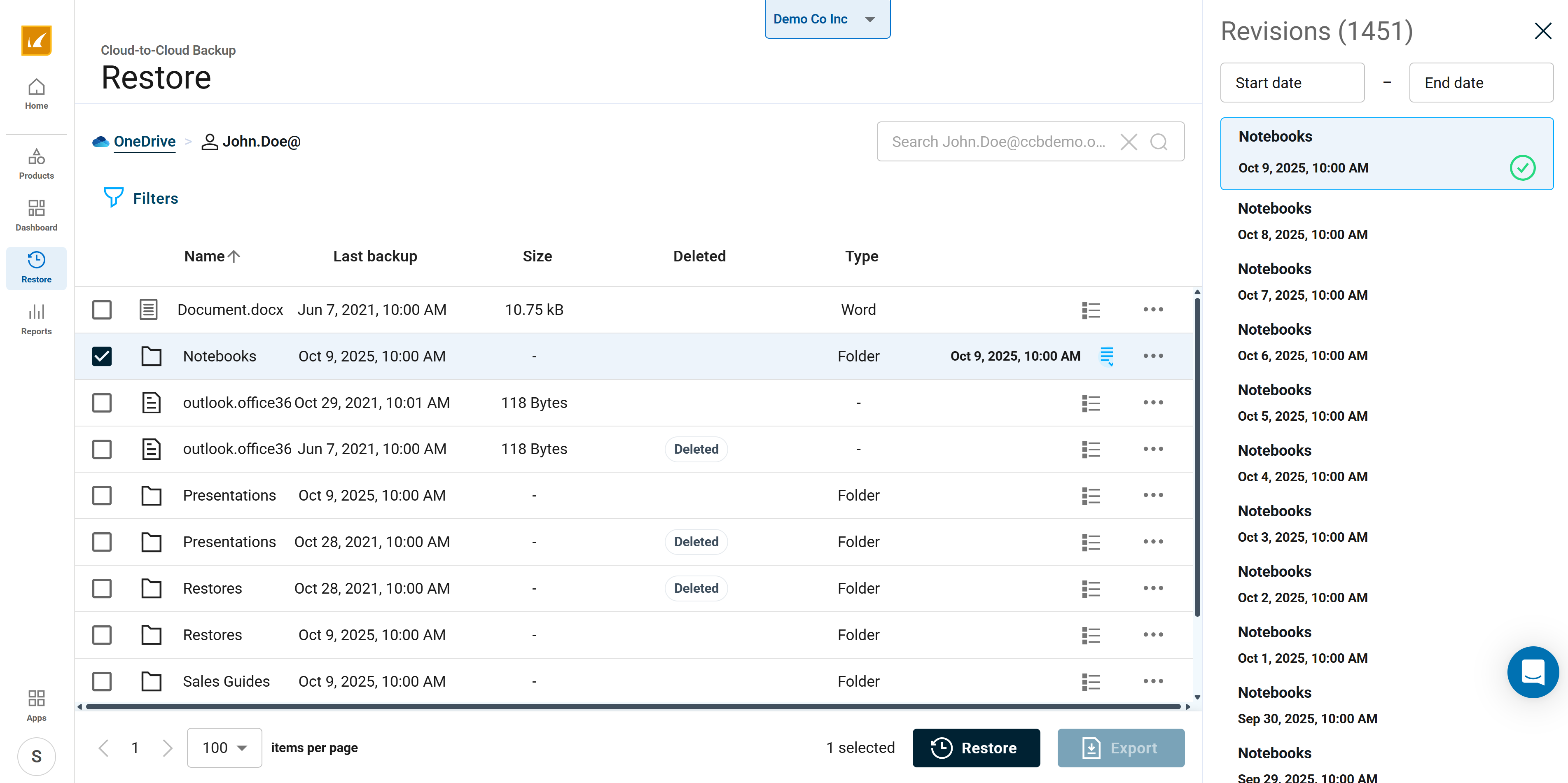Navigate to OneDrive breadcrumb link
Viewport: 1568px width, 783px height.
[x=144, y=141]
